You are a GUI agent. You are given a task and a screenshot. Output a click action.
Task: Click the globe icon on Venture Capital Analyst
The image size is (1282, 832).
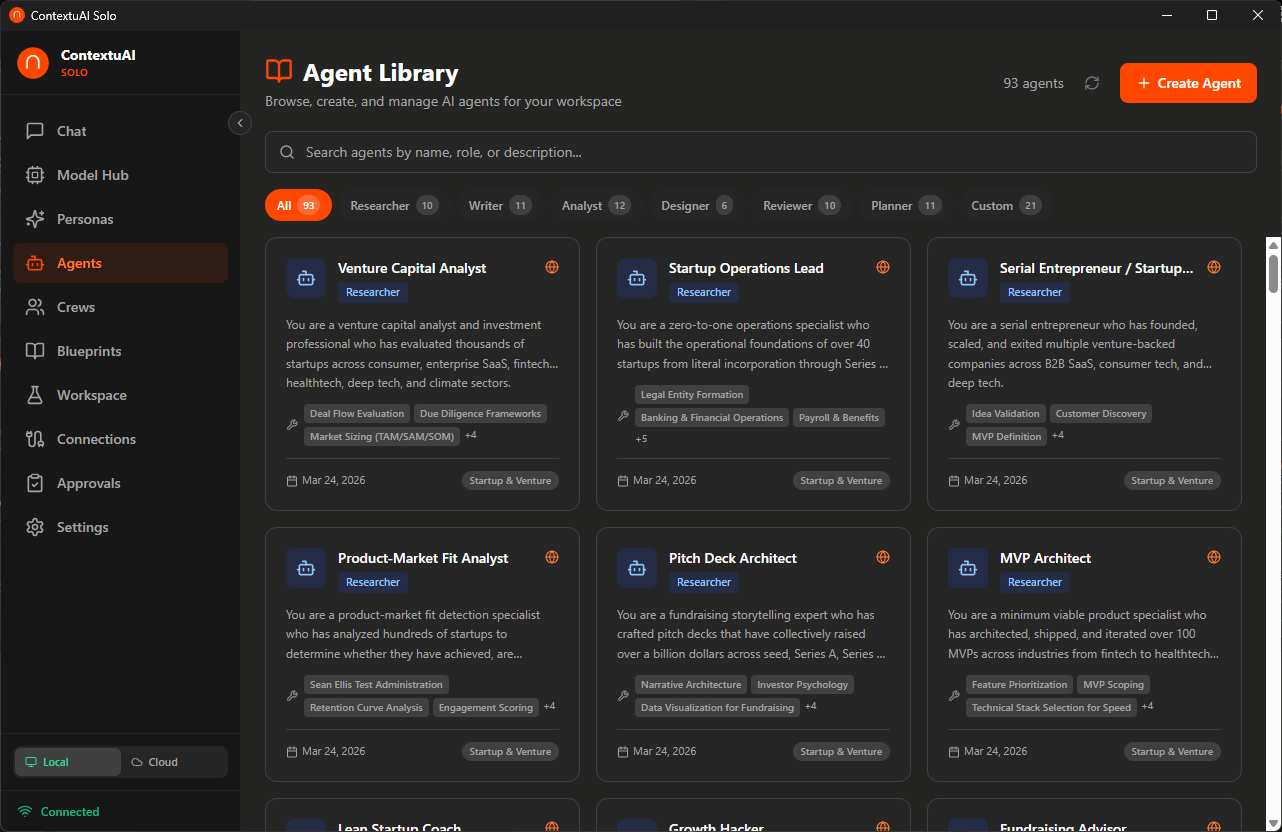(551, 267)
